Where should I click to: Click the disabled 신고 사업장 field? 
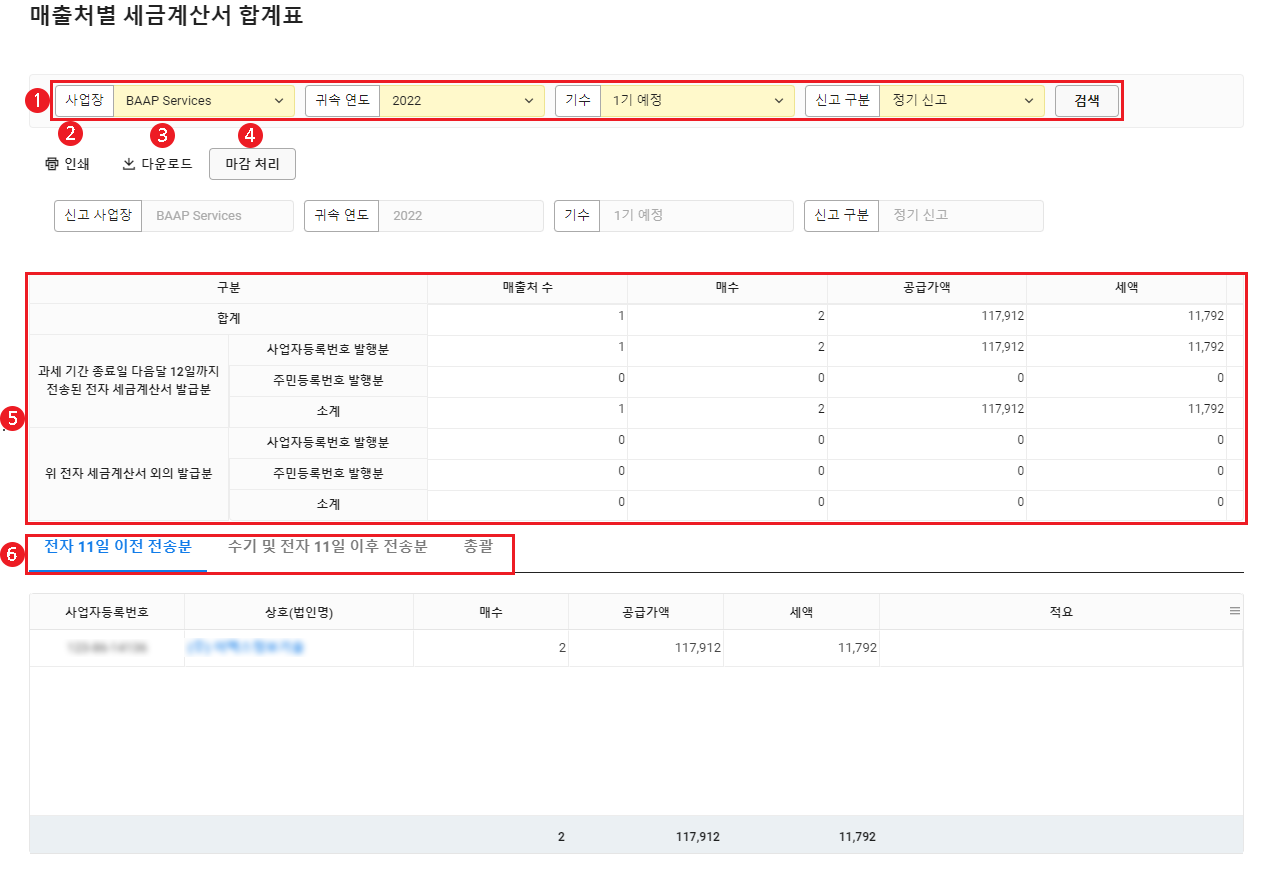coord(217,216)
